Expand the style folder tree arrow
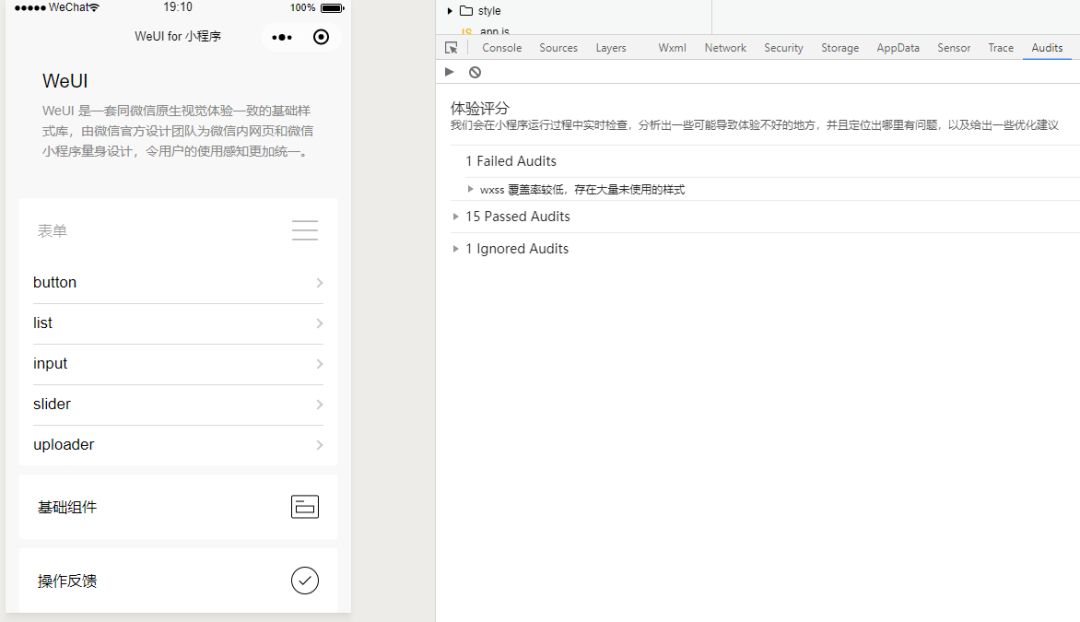The image size is (1080, 622). point(450,10)
